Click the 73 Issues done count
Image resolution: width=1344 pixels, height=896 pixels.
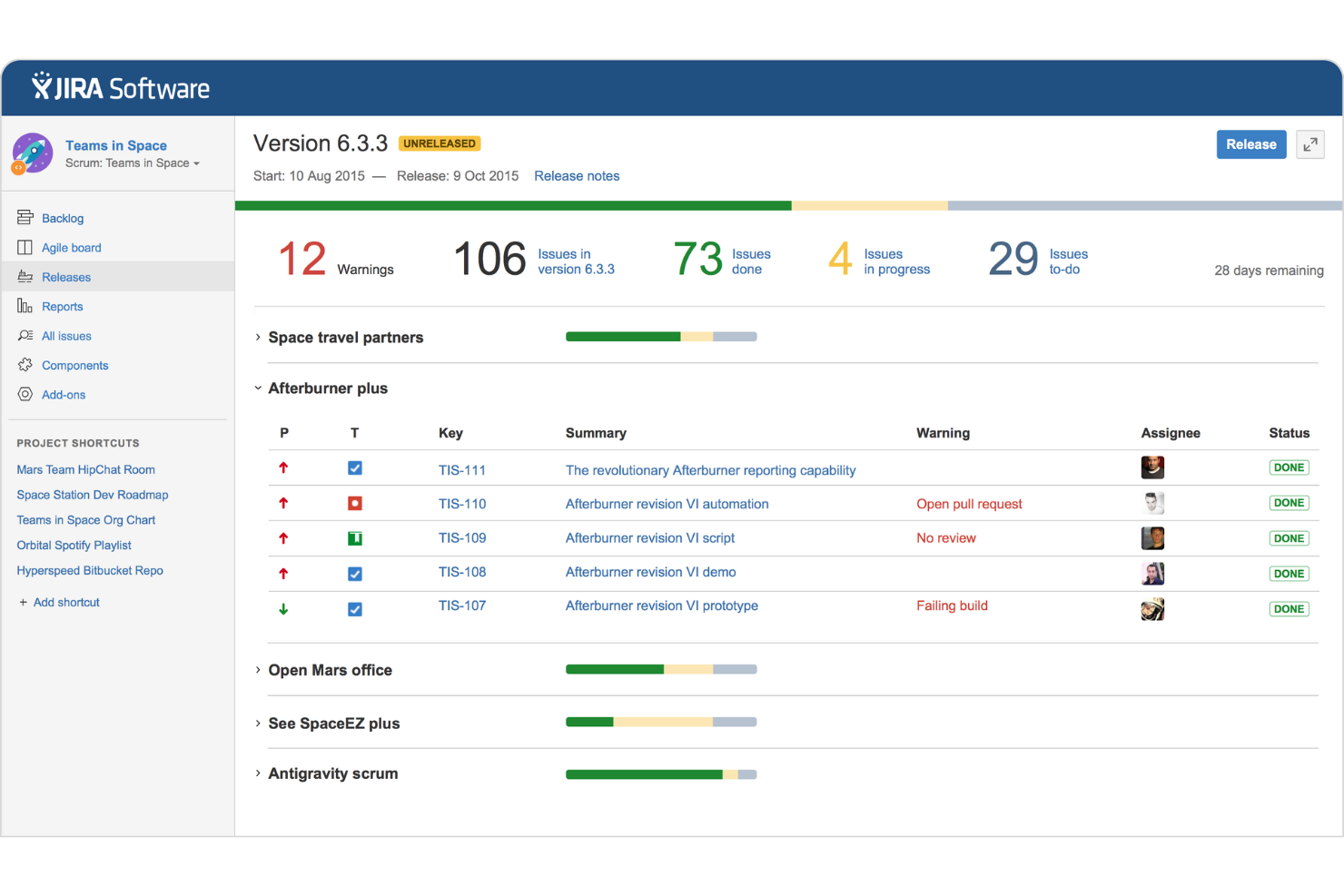[x=722, y=260]
